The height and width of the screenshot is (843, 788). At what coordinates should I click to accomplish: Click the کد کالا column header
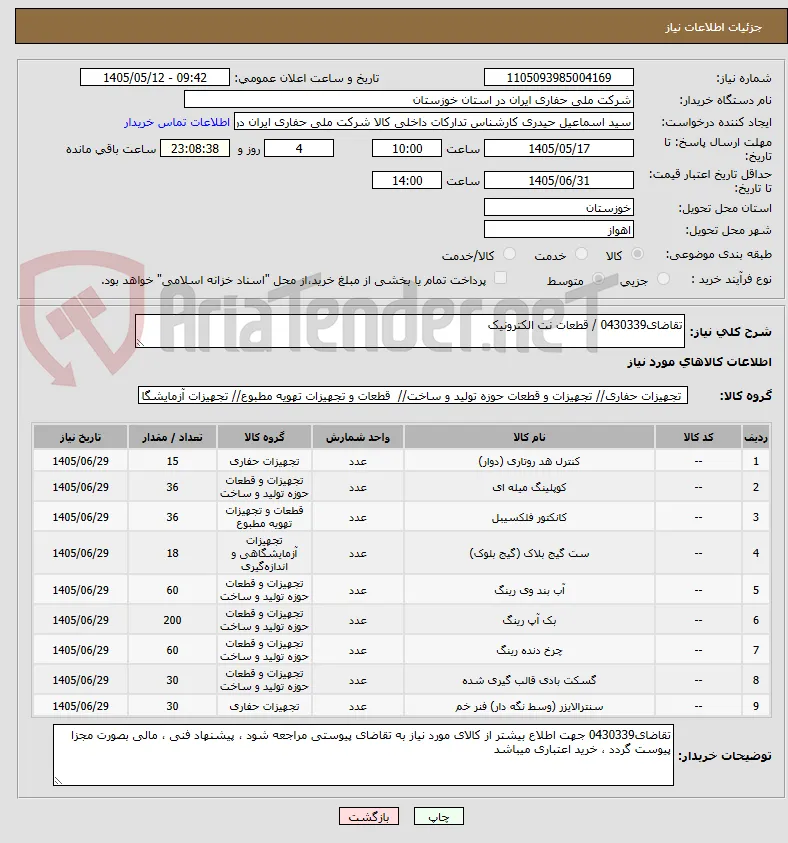point(698,437)
